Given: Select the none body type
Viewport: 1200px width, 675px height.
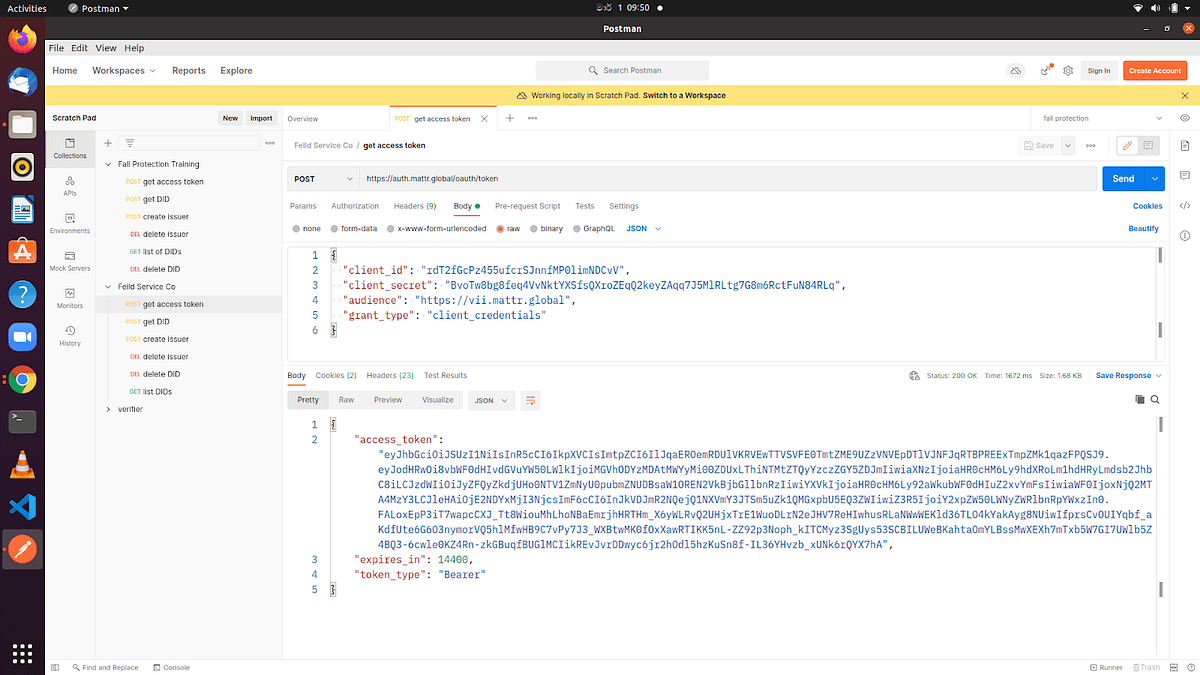Looking at the screenshot, I should 308,229.
